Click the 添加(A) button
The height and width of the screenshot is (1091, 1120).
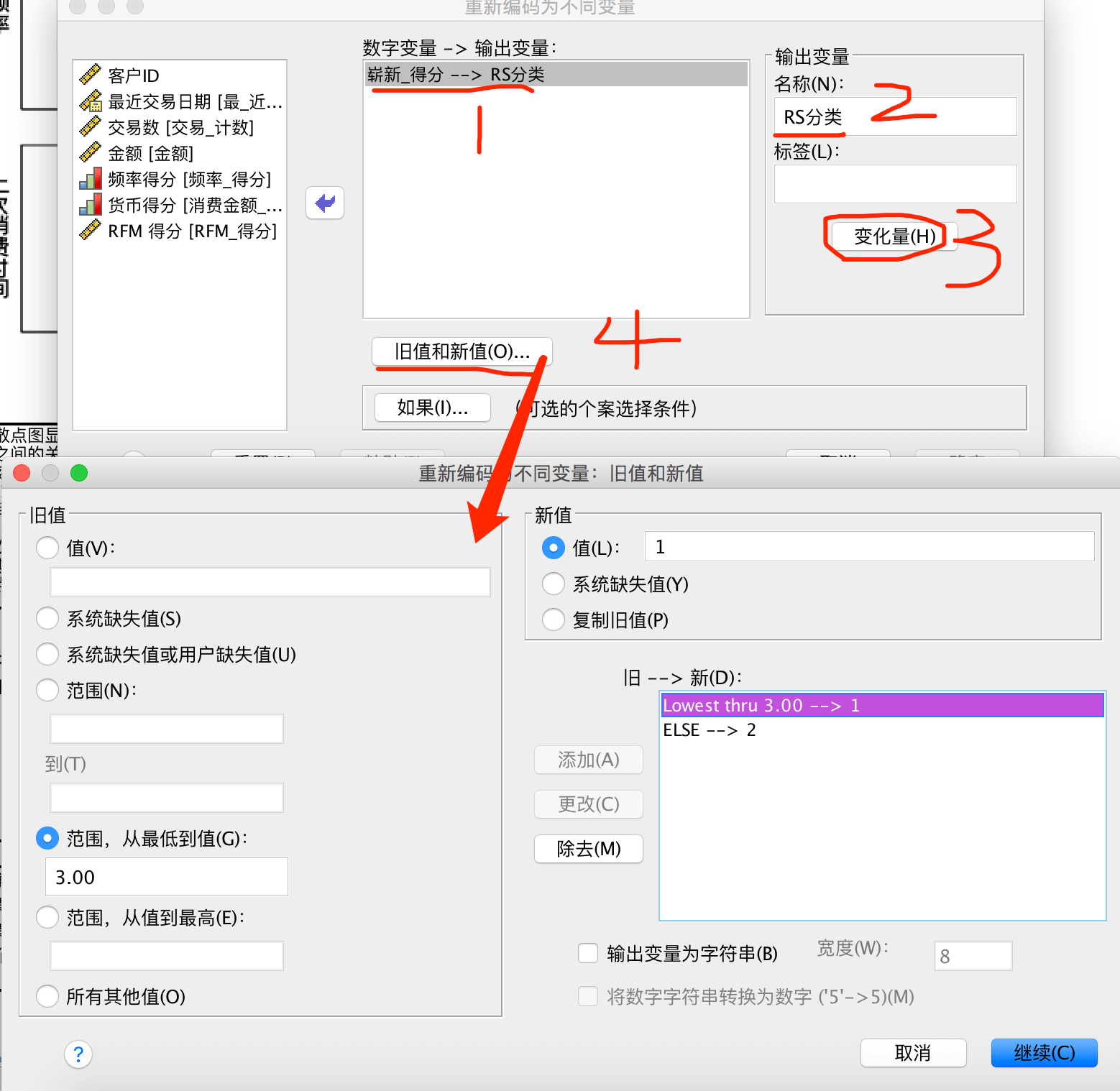click(x=589, y=760)
